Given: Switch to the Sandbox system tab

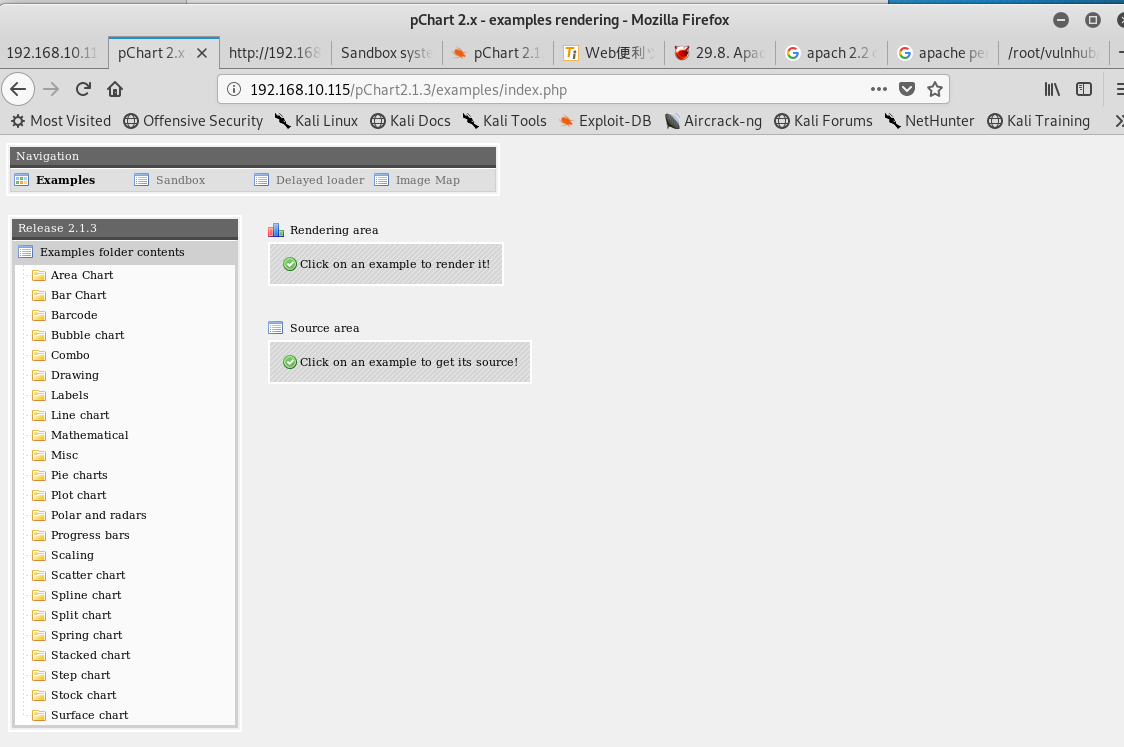Looking at the screenshot, I should pyautogui.click(x=386, y=53).
